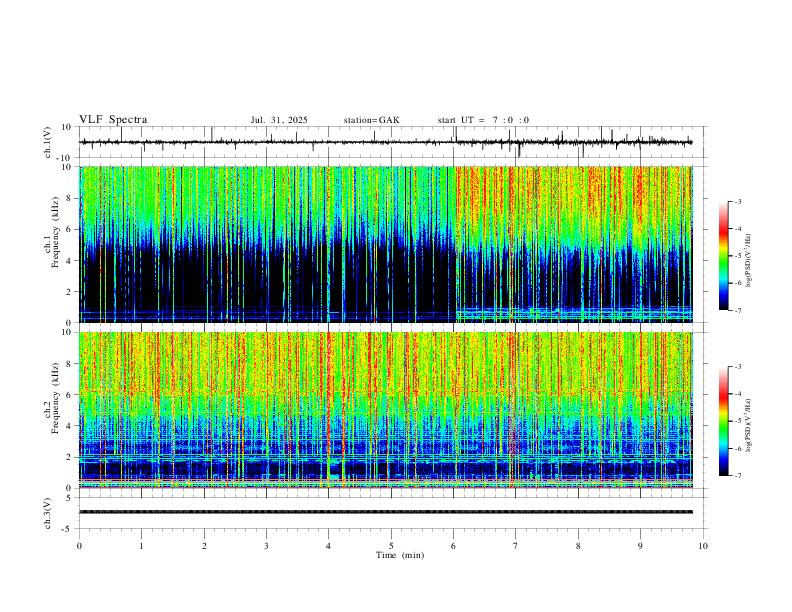
Task: Select the upper colorbar "log(PSD)(V²/Hz)" label
Action: (x=749, y=261)
